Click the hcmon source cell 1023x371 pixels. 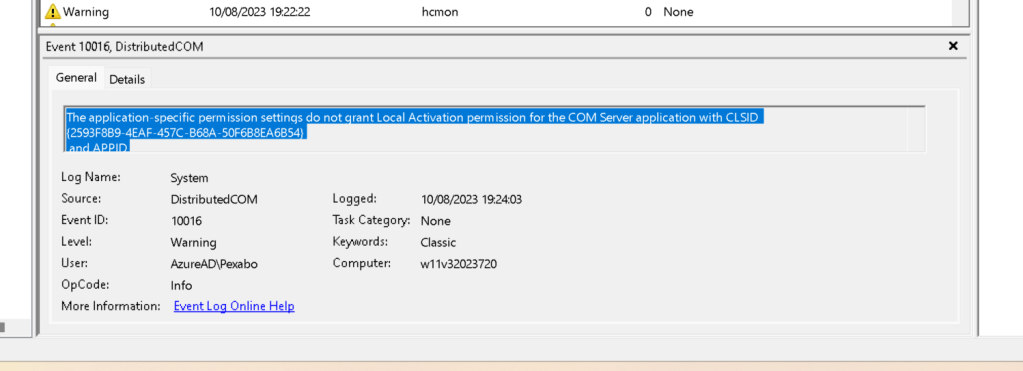coord(440,12)
